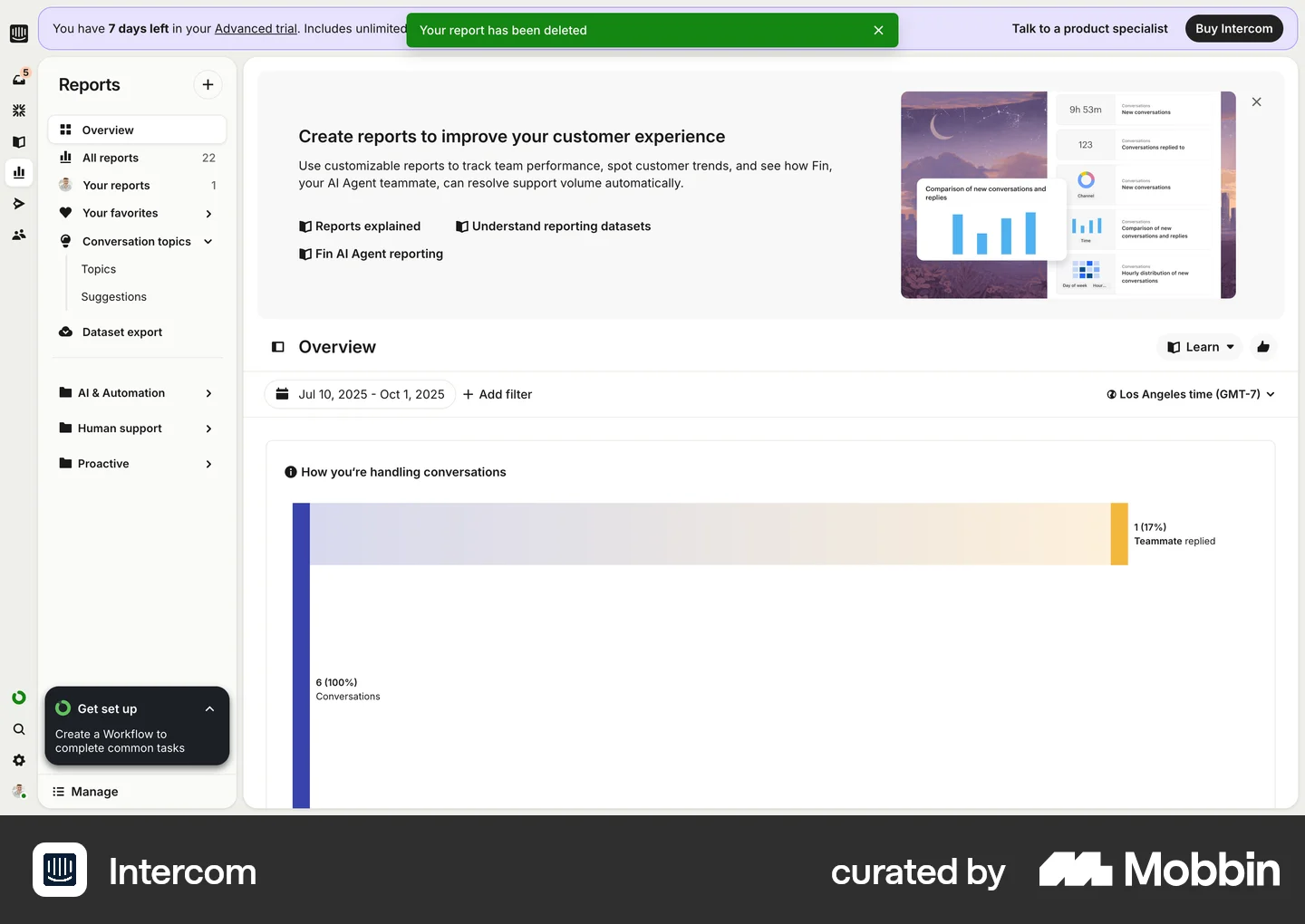
Task: Open Topics under Conversation topics
Action: click(99, 269)
